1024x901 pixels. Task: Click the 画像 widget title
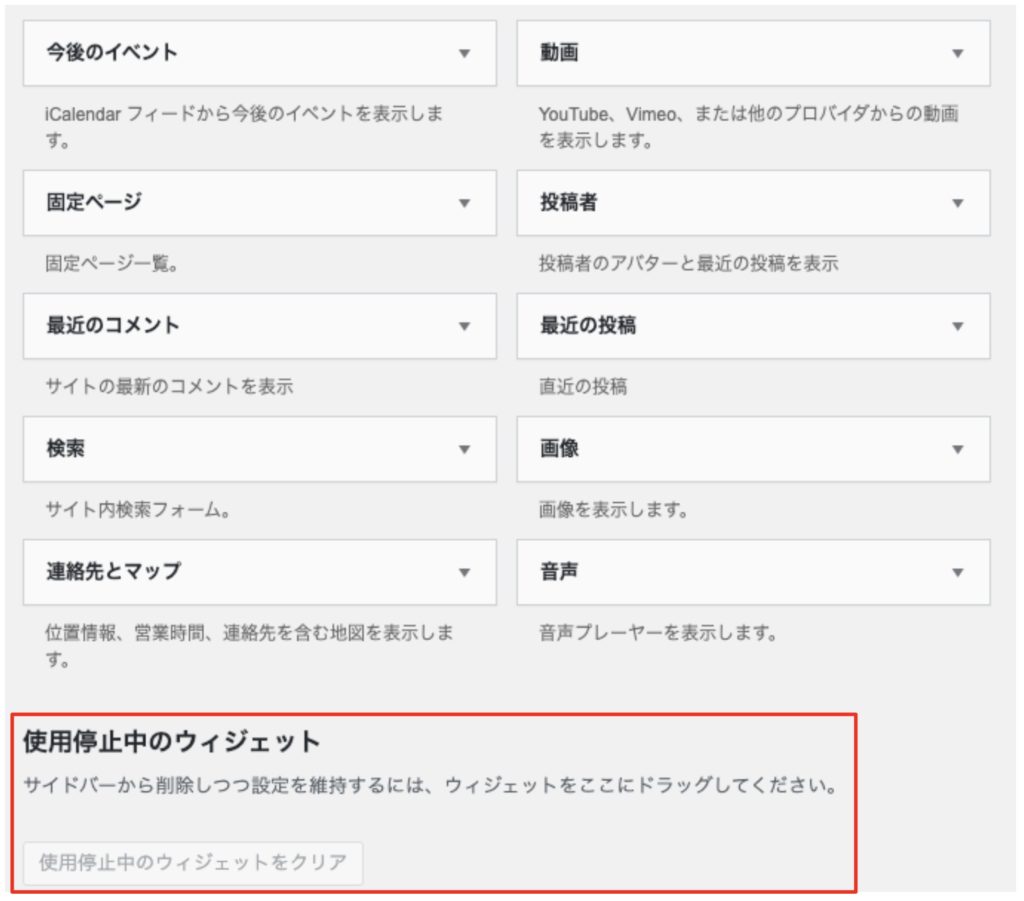(x=559, y=449)
